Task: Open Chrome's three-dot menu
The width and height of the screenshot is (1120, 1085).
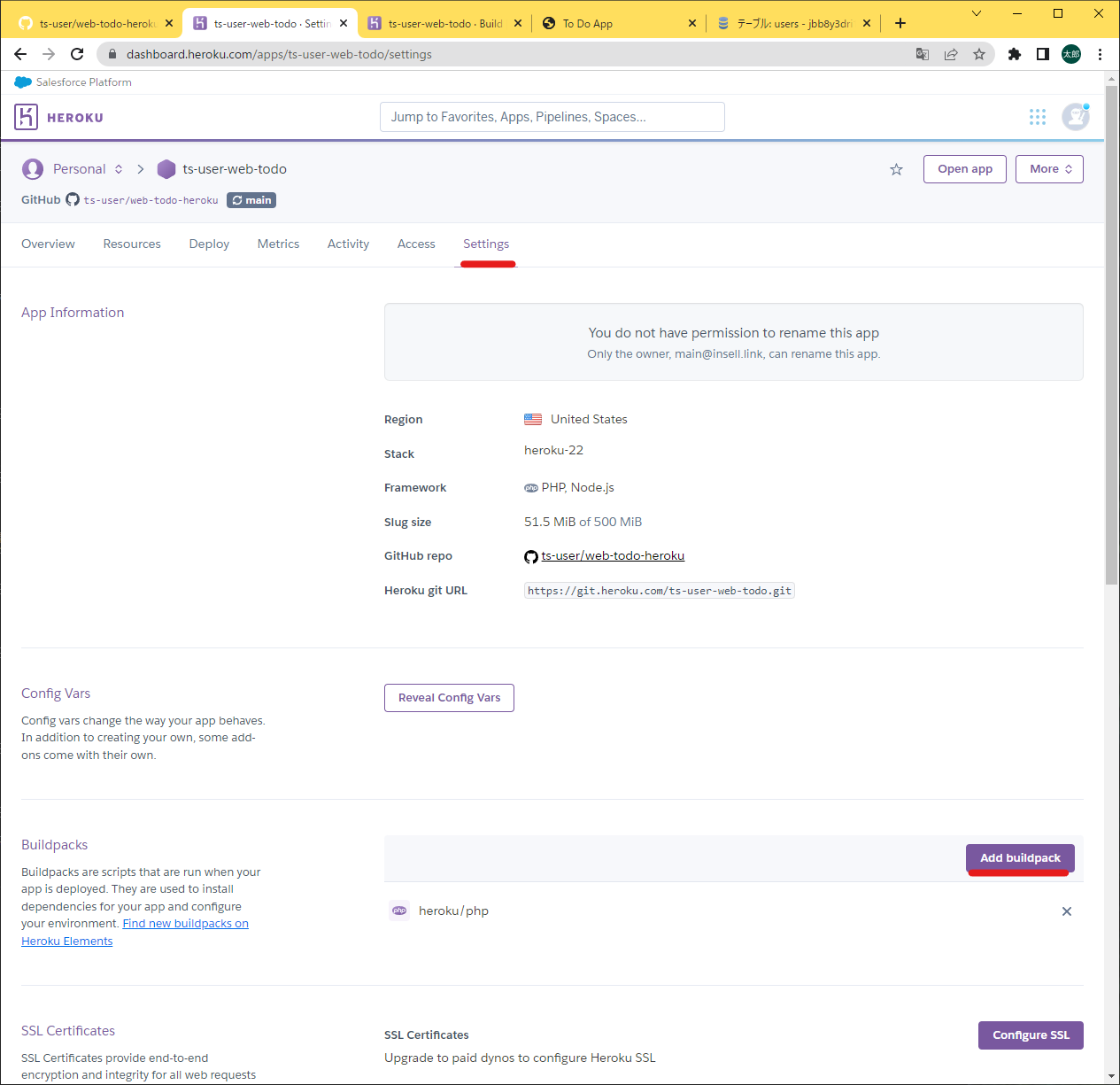Action: [1100, 54]
